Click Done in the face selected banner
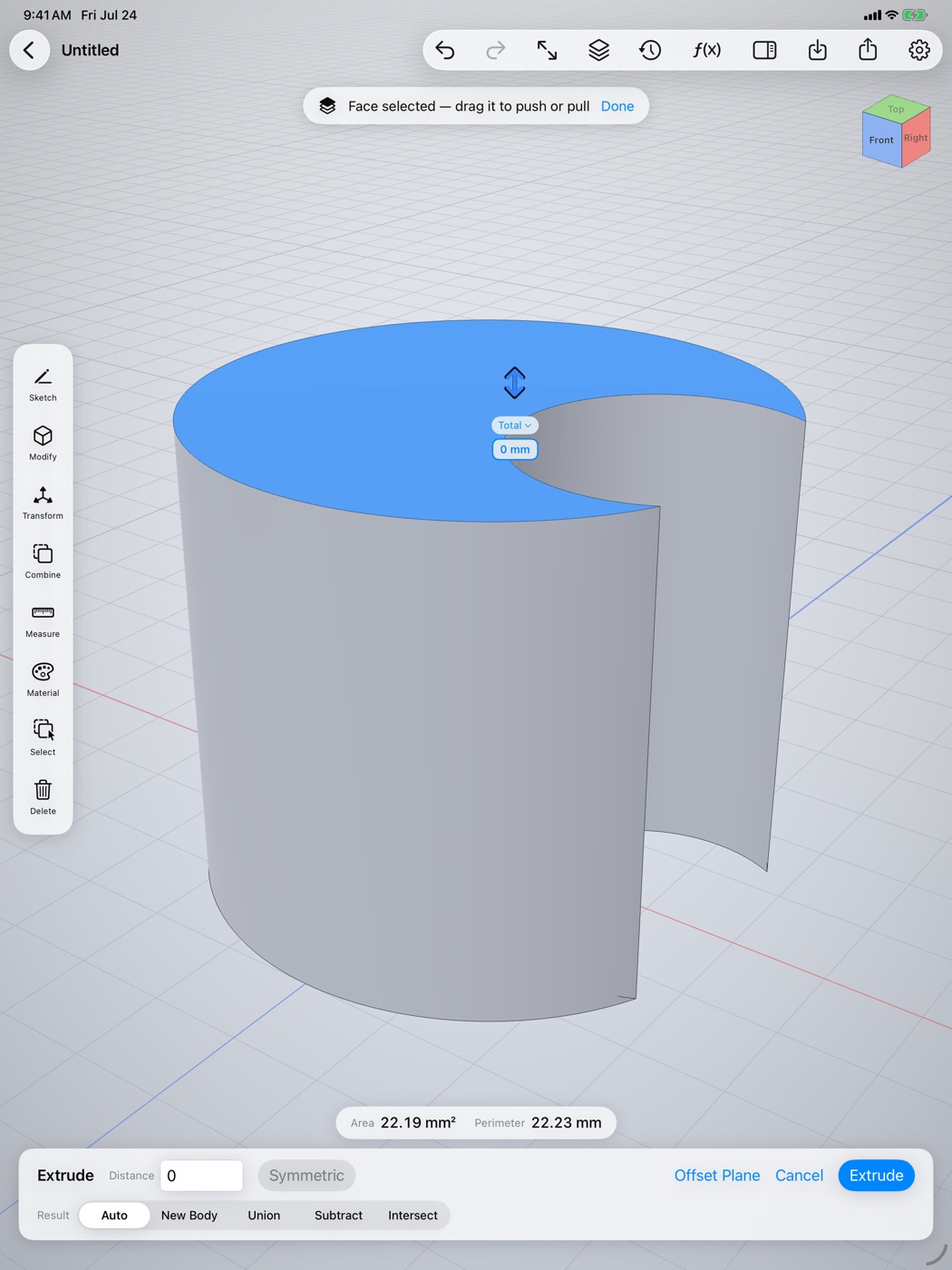This screenshot has height=1270, width=952. coord(617,106)
